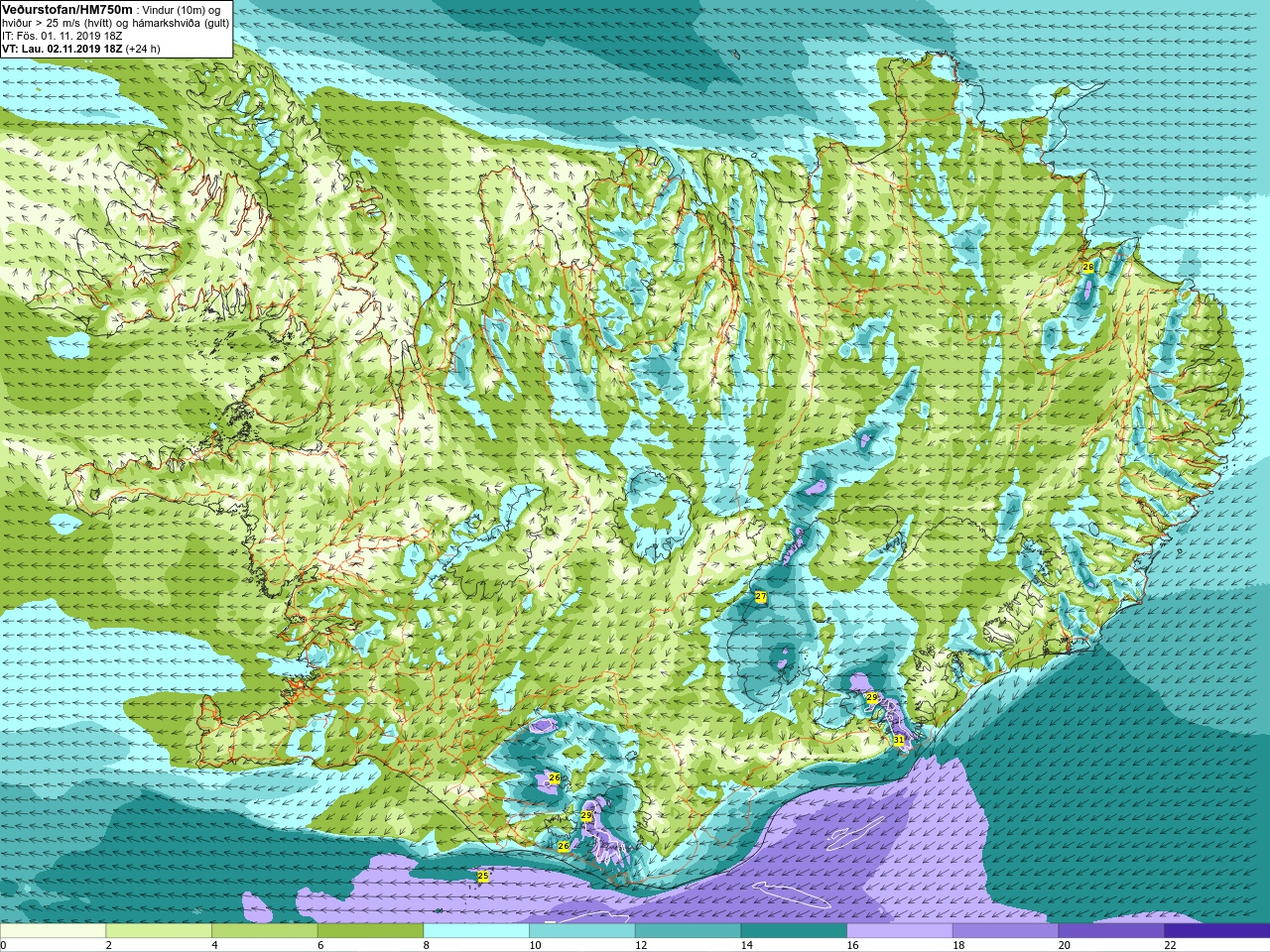Screen dimensions: 1270x952
Task: Click the 'IT: Fös. 01. 11. 2019 18Z' line
Action: coord(63,35)
